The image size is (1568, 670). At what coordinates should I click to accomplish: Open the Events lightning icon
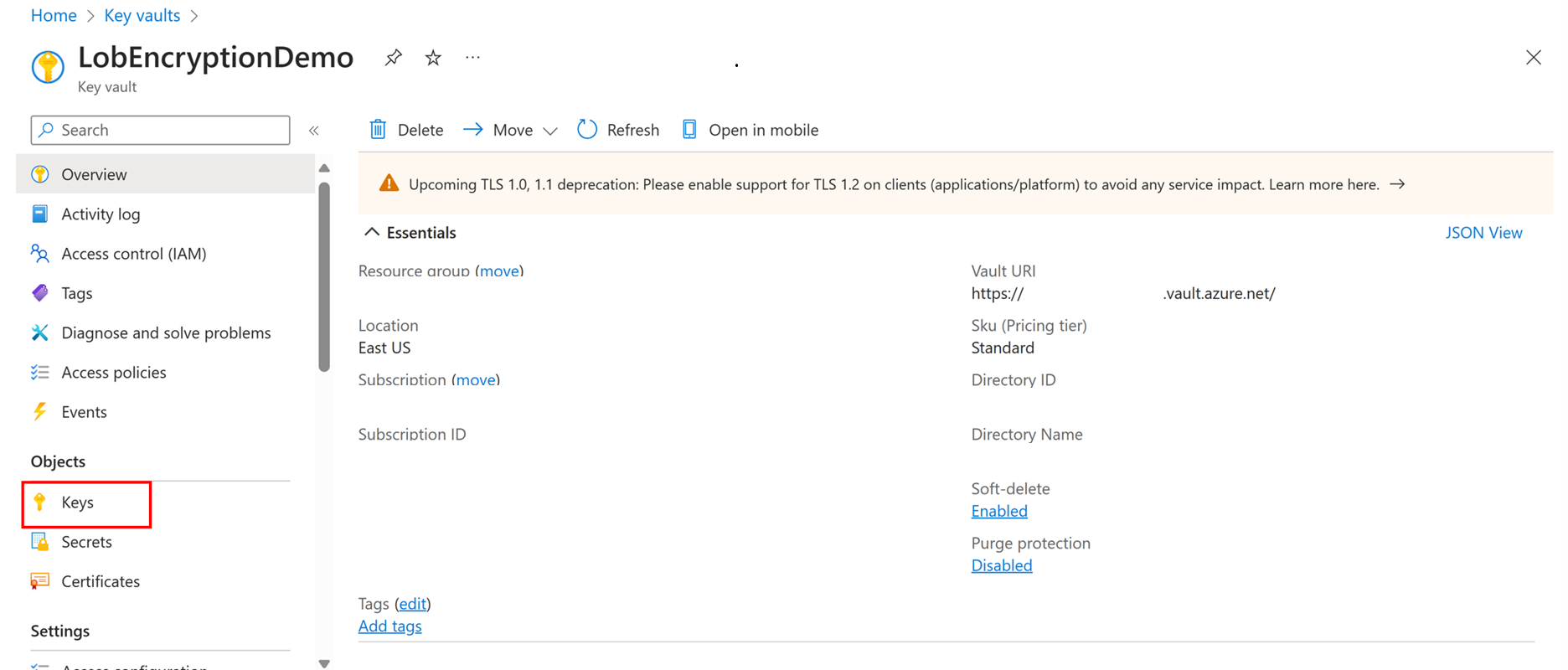[x=40, y=412]
